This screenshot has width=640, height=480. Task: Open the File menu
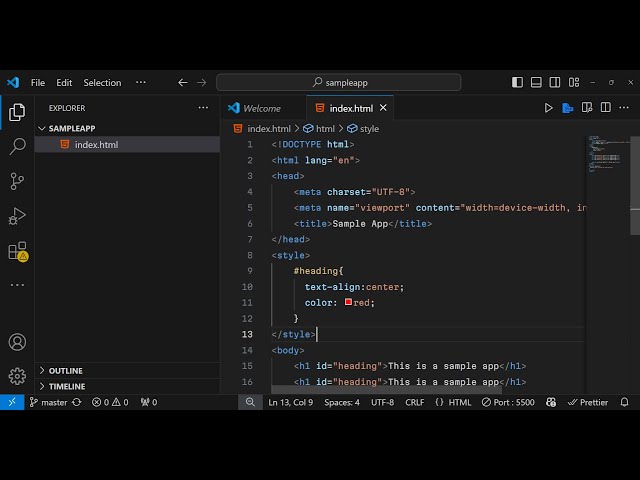click(x=38, y=83)
